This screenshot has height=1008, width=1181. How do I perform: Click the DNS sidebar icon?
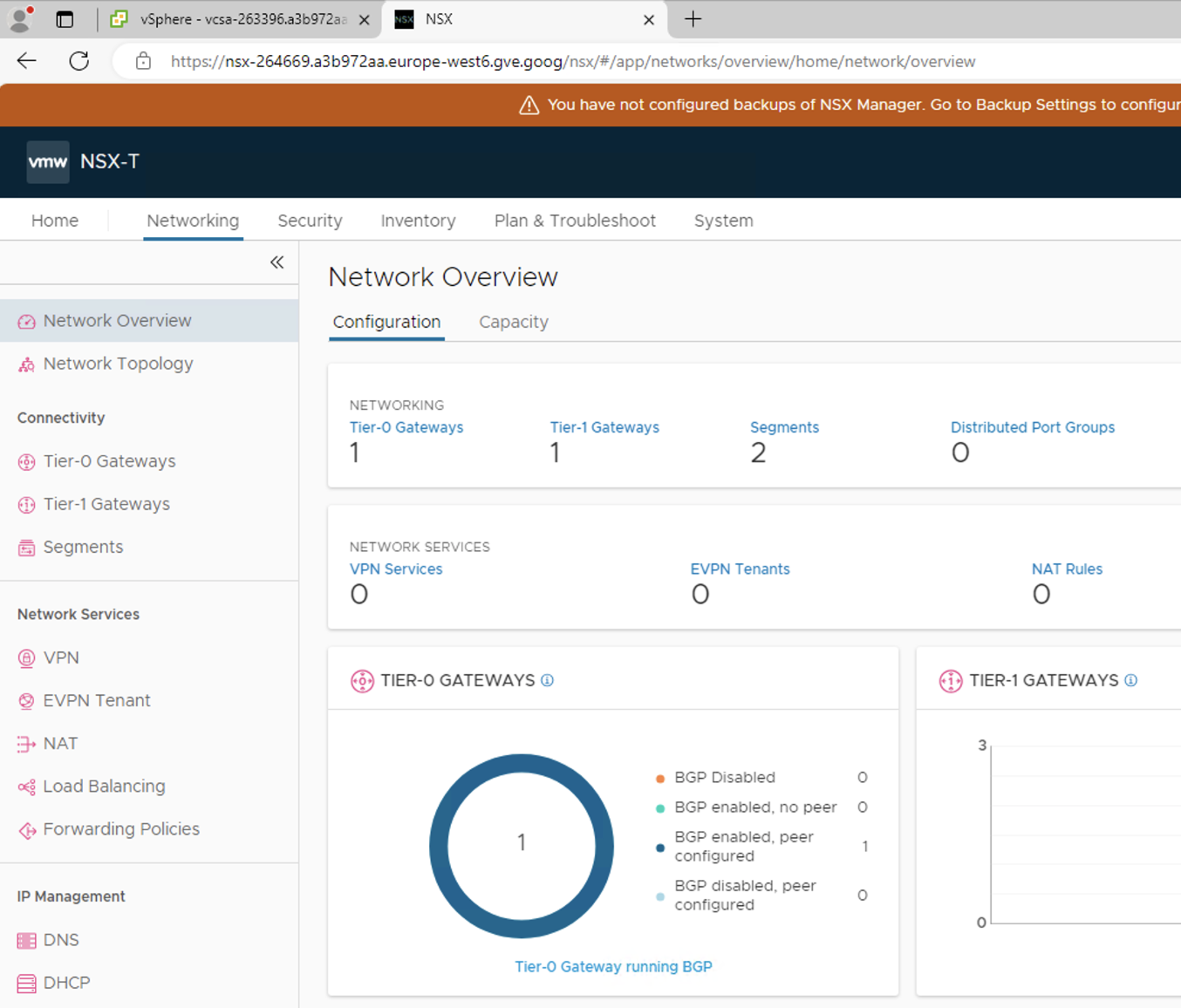pyautogui.click(x=27, y=941)
